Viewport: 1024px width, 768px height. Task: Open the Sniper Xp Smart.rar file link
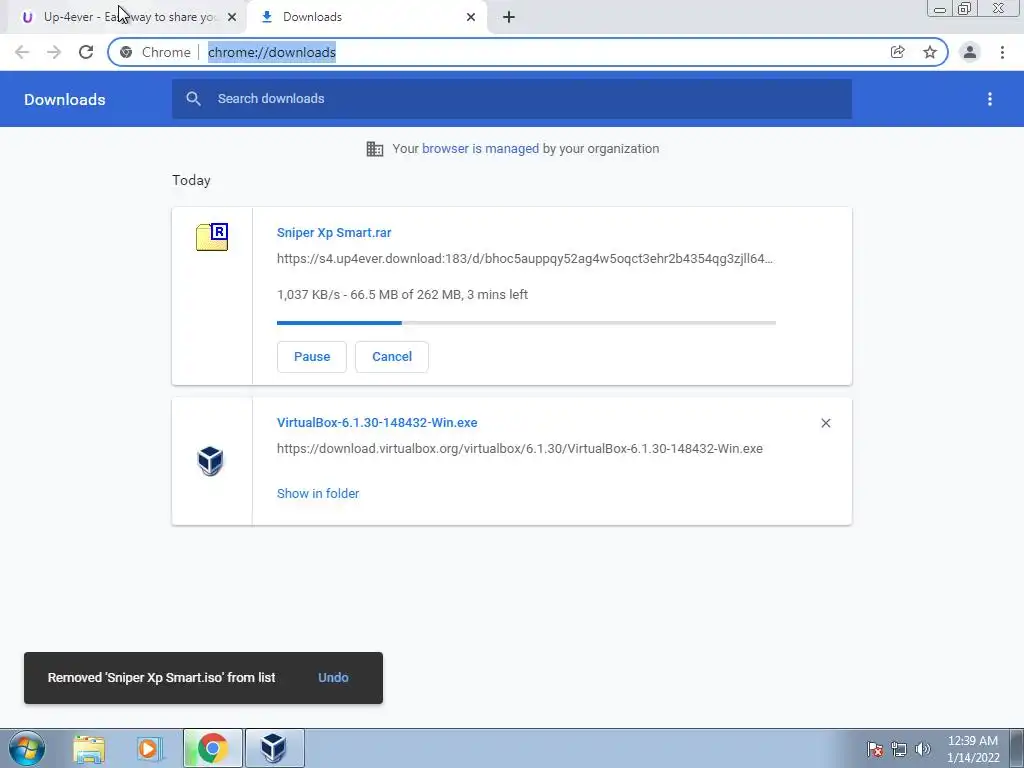[334, 232]
